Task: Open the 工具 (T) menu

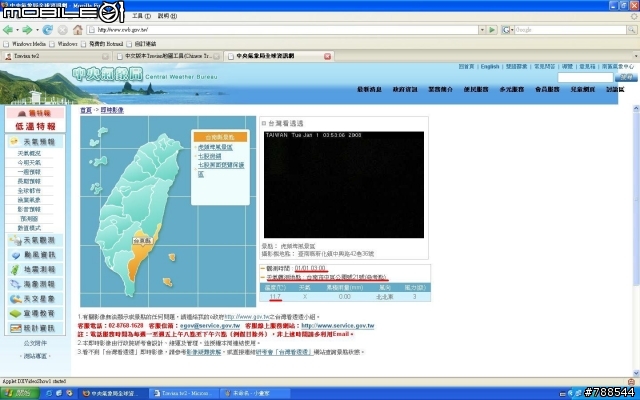Action: [x=141, y=16]
